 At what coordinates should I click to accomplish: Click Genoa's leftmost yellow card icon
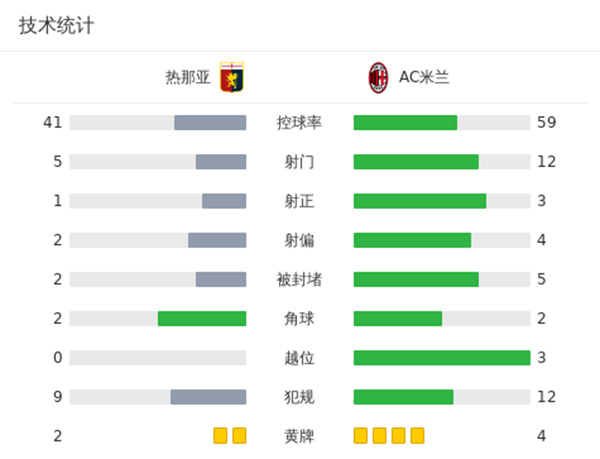click(221, 435)
